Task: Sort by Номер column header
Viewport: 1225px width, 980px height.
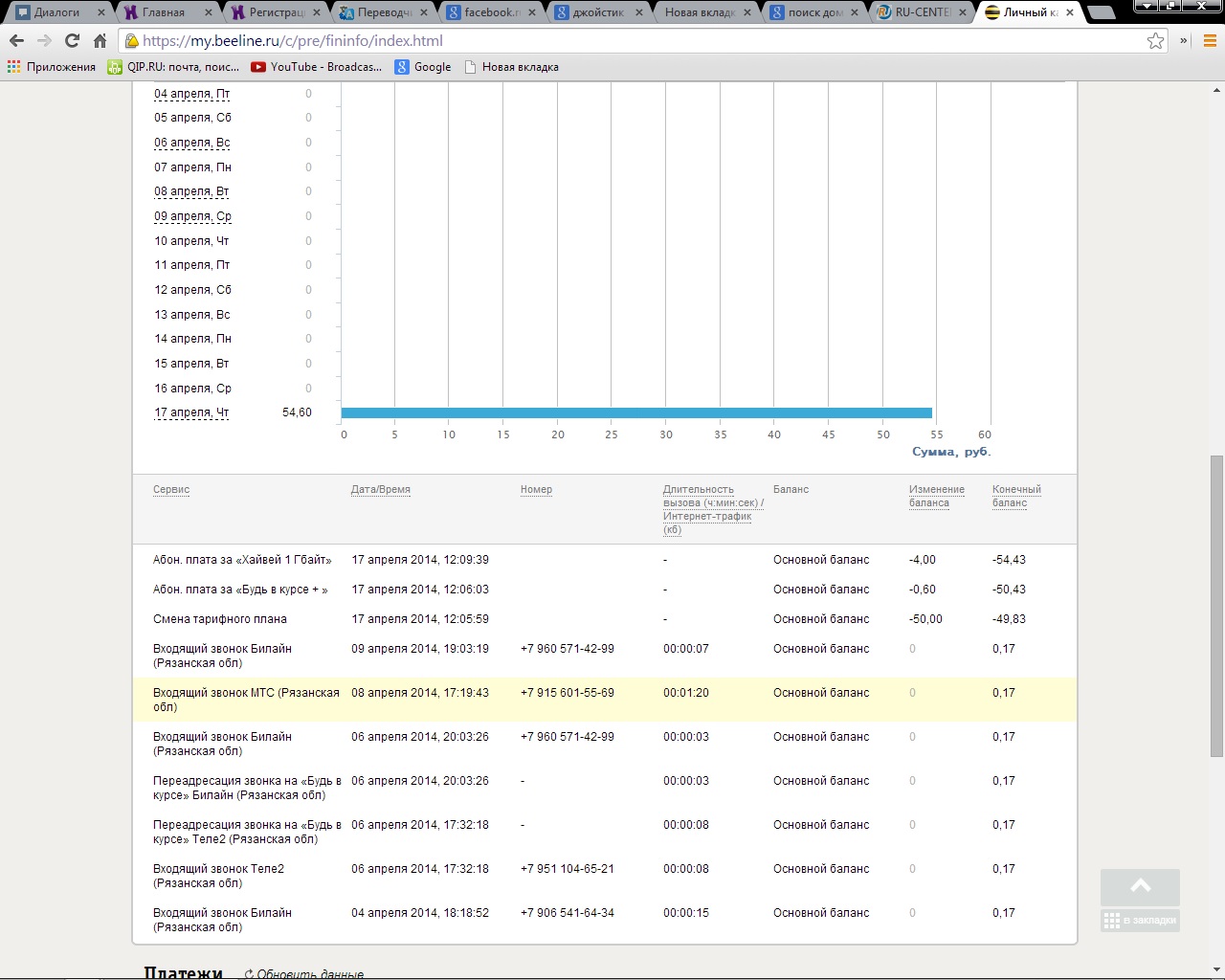Action: [x=536, y=489]
